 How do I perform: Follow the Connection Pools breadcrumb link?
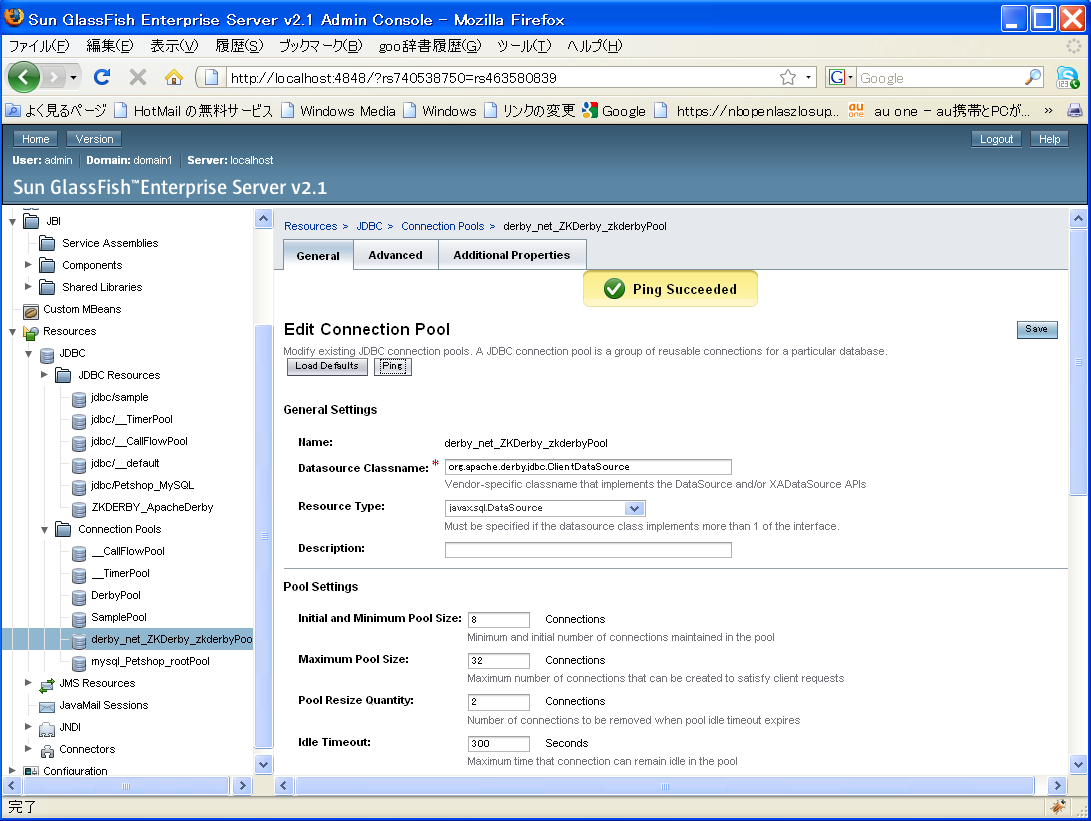(x=443, y=226)
